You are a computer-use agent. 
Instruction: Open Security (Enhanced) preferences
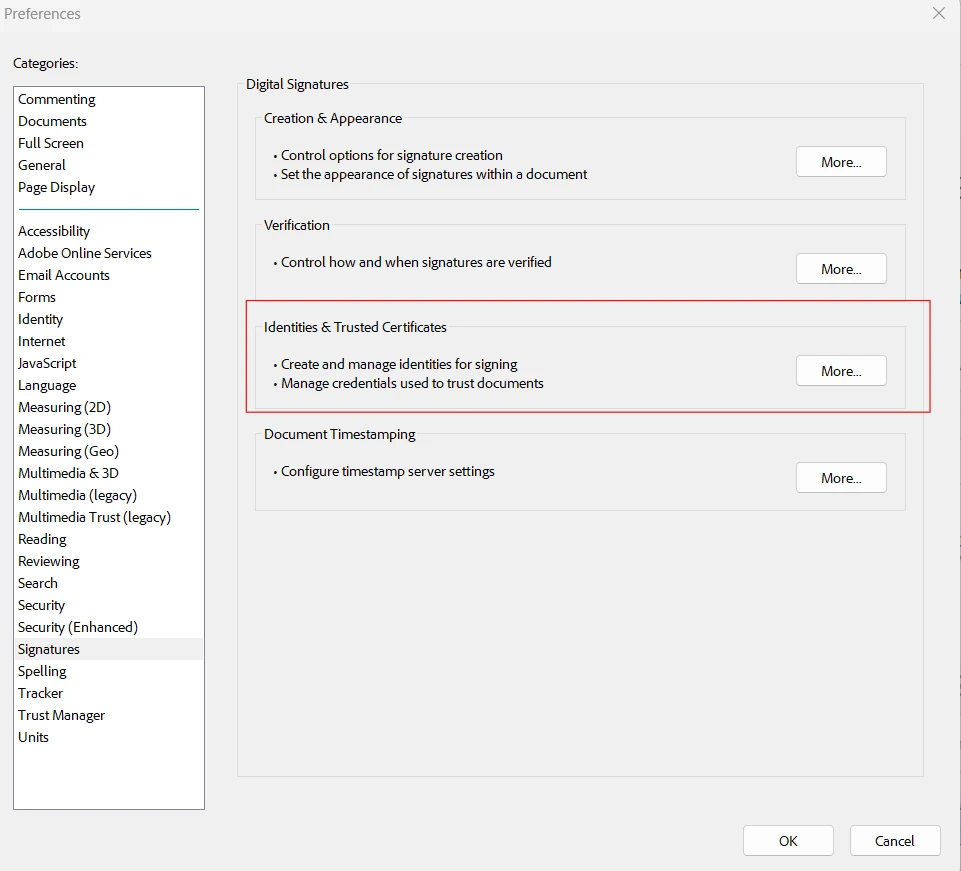pyautogui.click(x=78, y=627)
